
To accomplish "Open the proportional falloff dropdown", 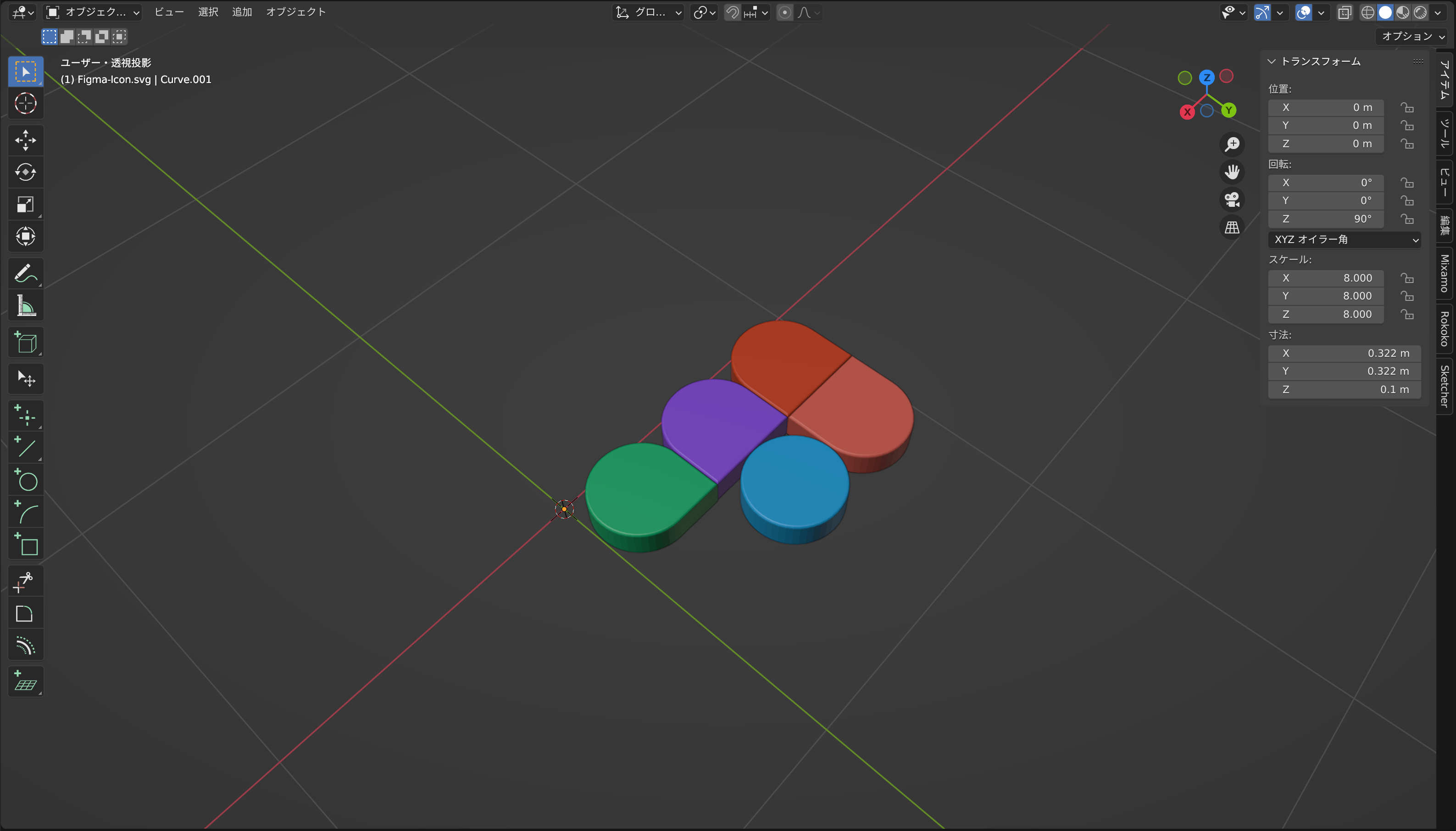I will [809, 12].
